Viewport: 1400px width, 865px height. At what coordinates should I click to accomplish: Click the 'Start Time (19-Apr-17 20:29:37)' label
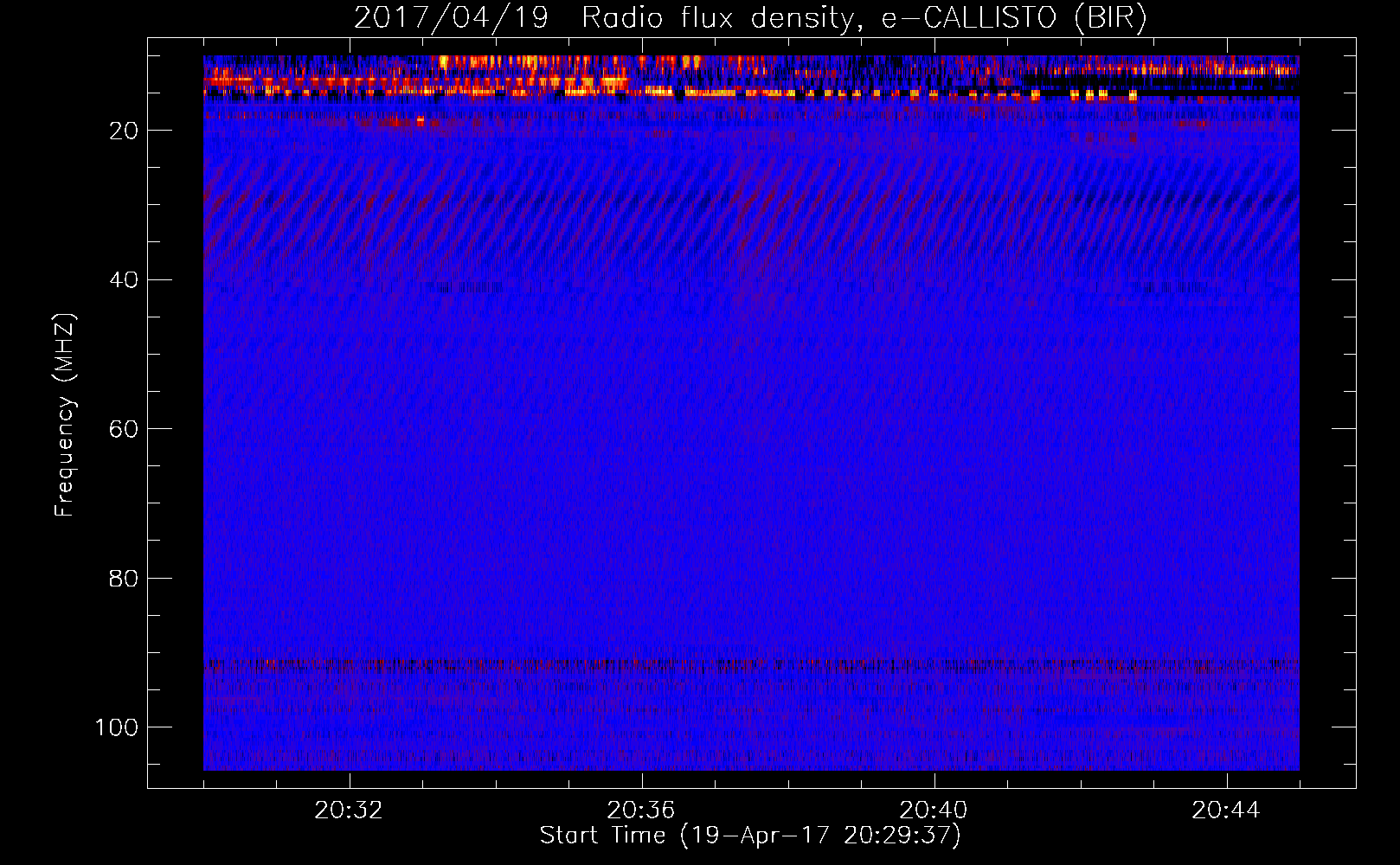(750, 836)
